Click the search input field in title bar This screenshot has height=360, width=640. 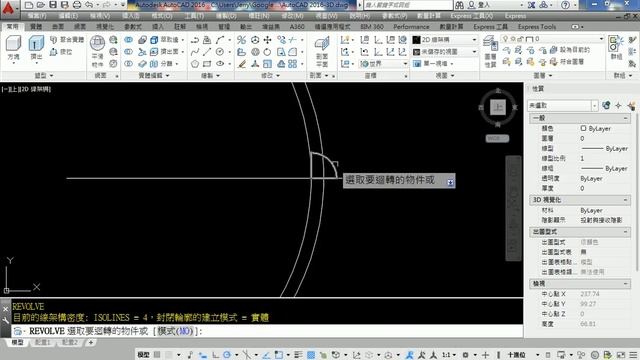(x=408, y=5)
